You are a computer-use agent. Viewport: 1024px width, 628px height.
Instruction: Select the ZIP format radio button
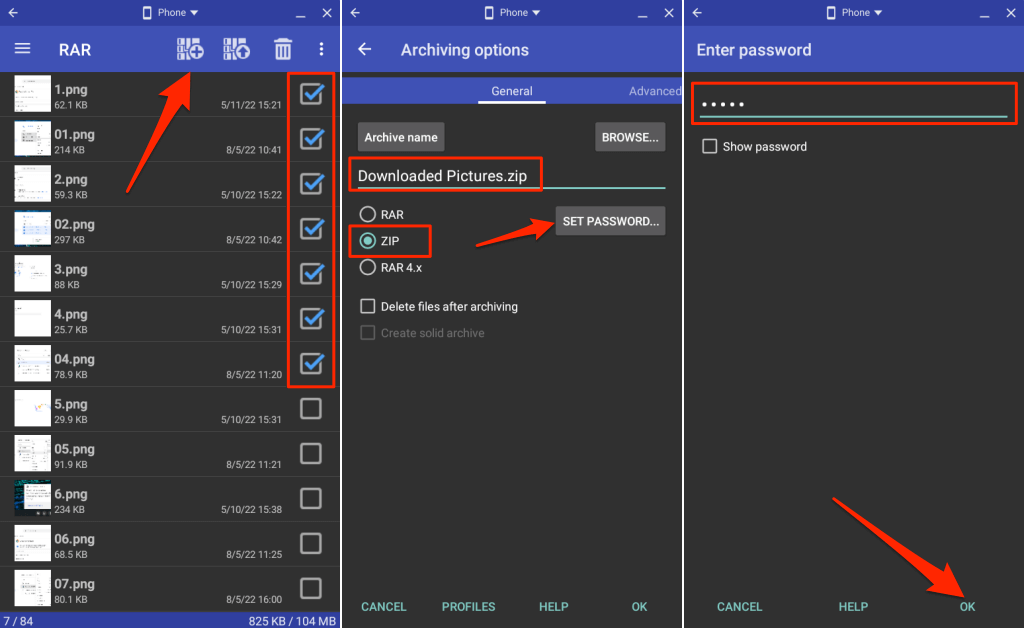pyautogui.click(x=368, y=241)
